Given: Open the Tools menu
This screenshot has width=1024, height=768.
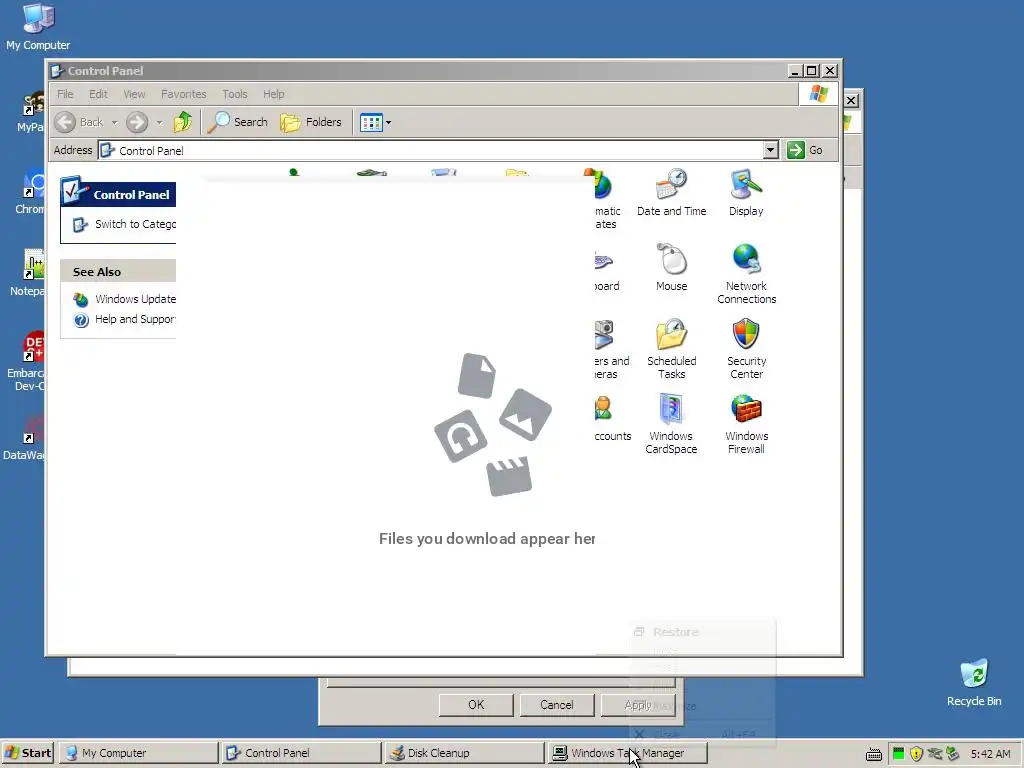Looking at the screenshot, I should [234, 94].
